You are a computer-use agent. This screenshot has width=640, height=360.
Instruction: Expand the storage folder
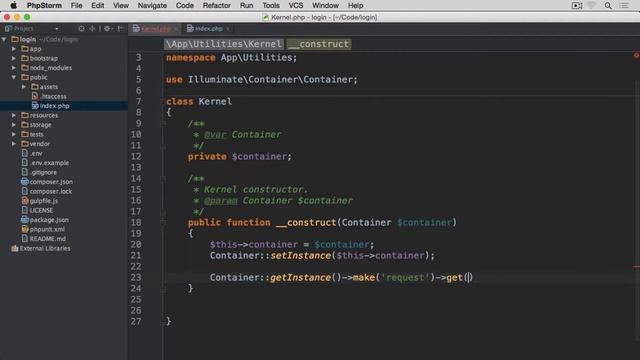(x=14, y=124)
